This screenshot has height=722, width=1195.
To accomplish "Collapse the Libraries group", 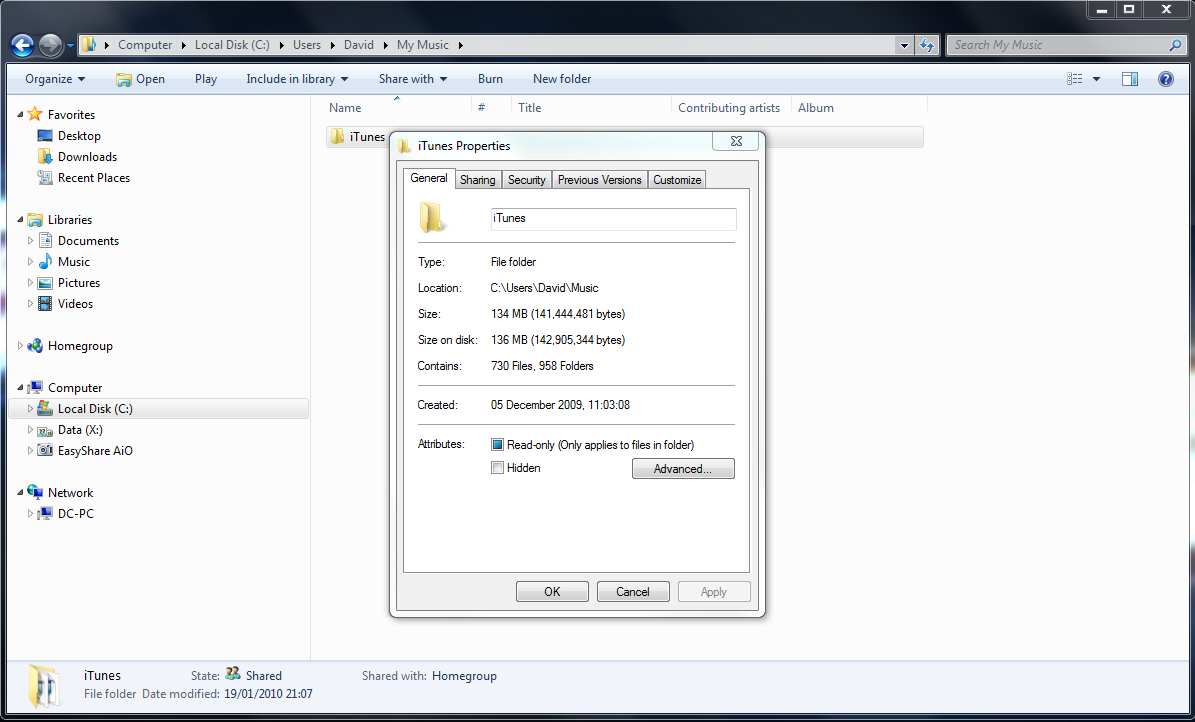I will pyautogui.click(x=20, y=220).
